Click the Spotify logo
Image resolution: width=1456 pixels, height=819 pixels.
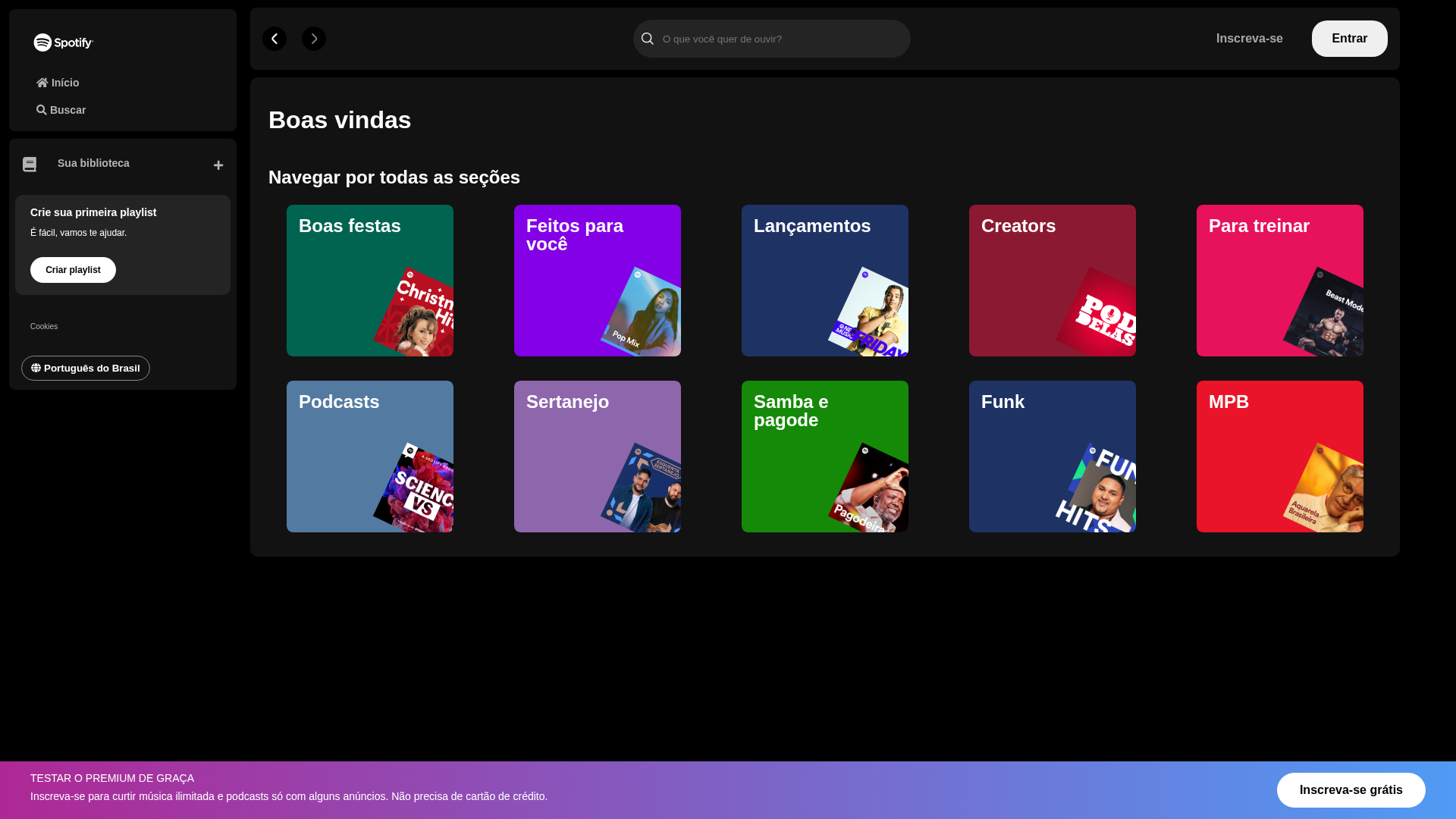(x=64, y=42)
